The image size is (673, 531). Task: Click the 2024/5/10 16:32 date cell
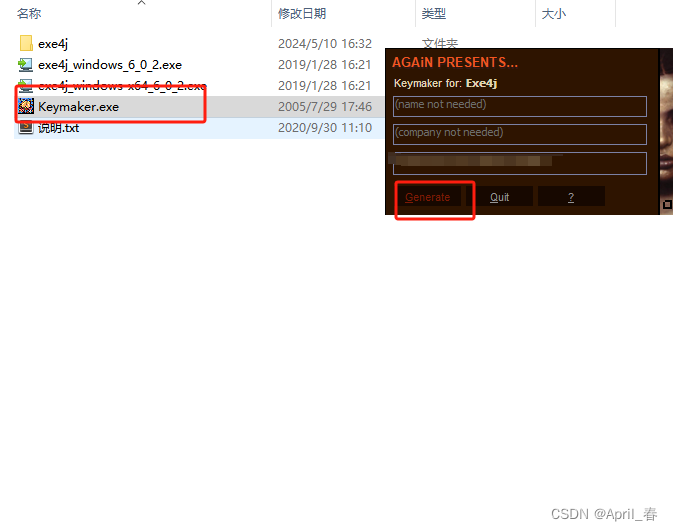click(325, 44)
